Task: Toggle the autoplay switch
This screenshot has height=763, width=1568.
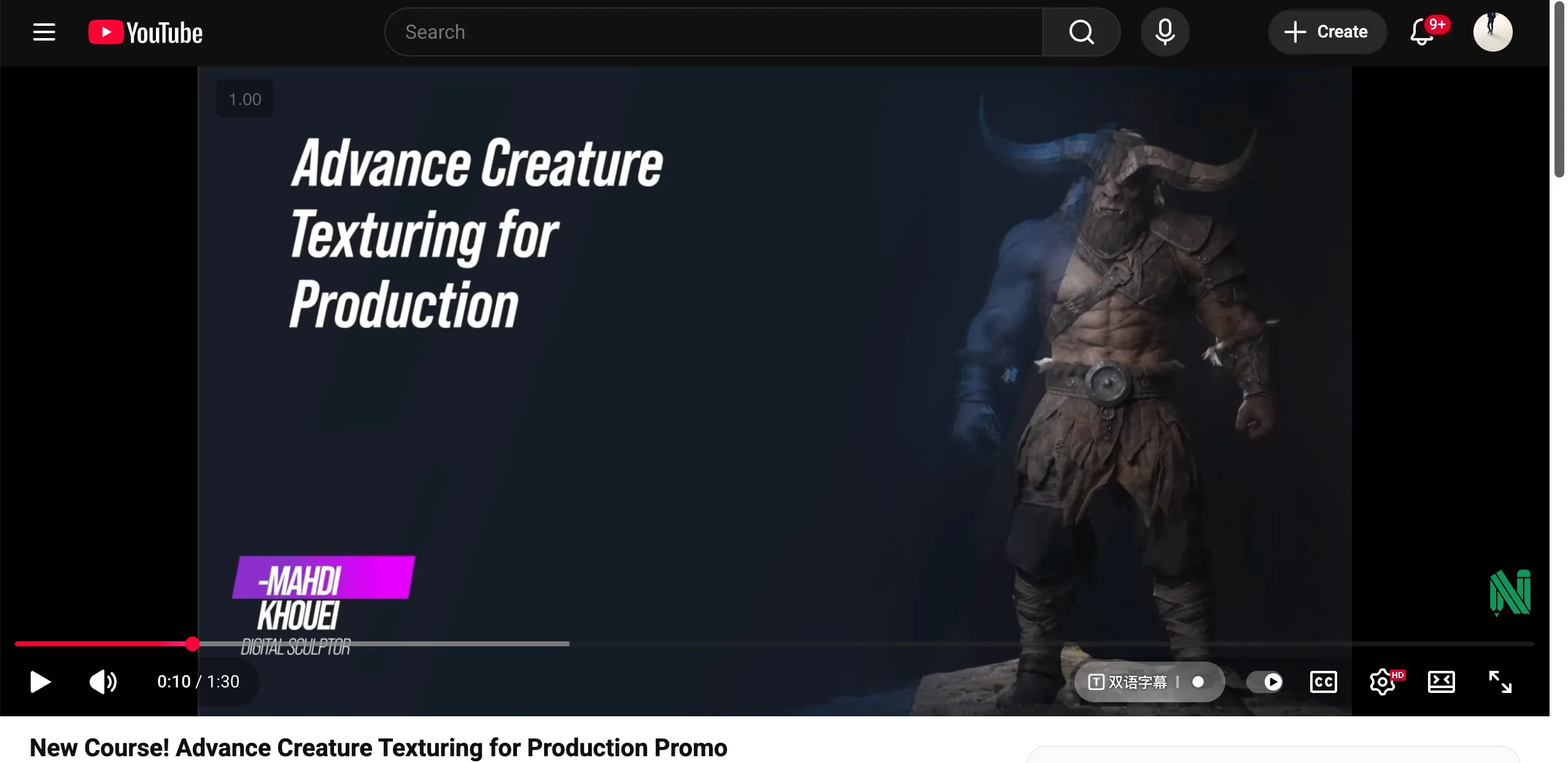Action: click(x=1265, y=681)
